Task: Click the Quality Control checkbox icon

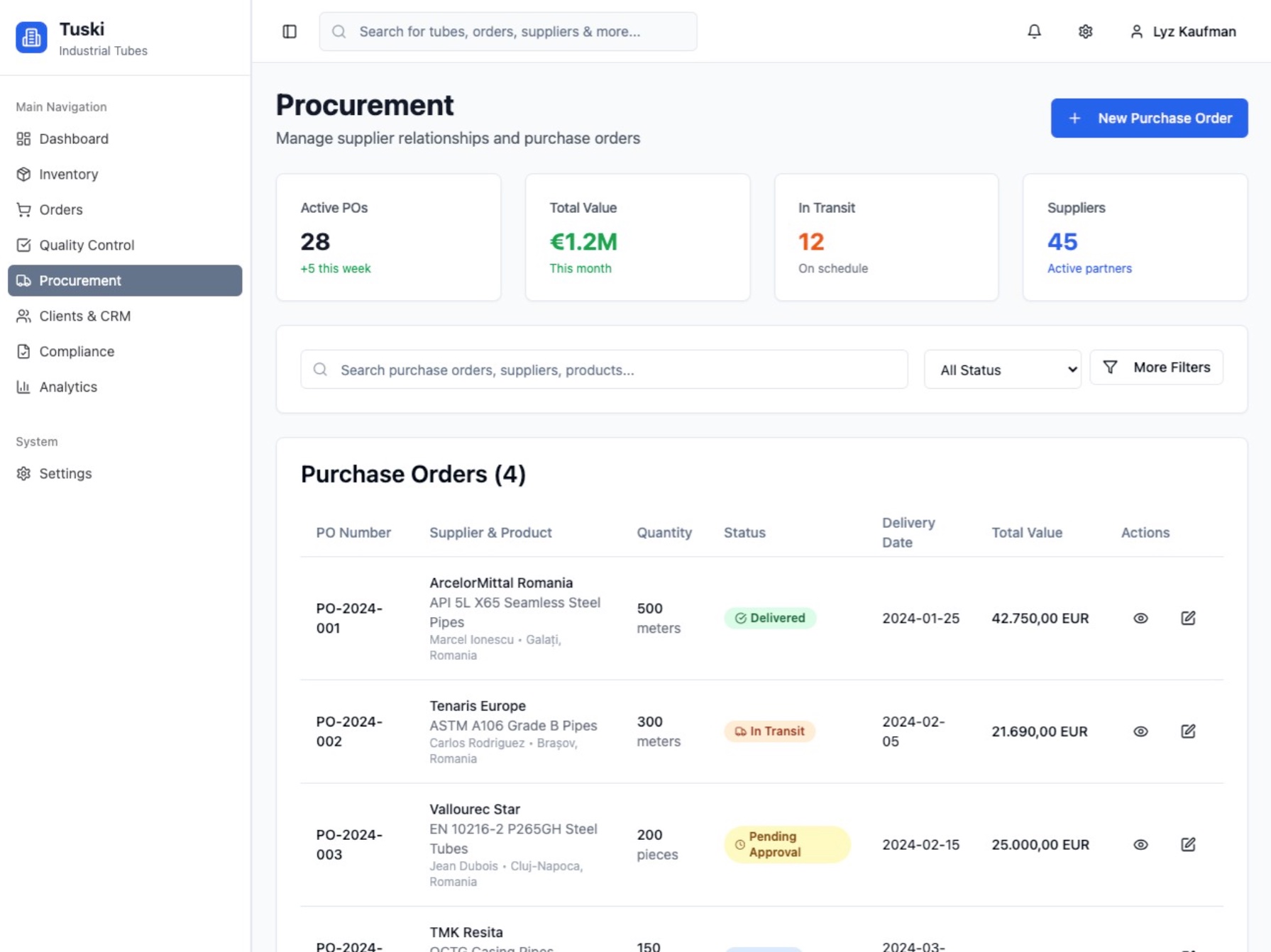Action: point(23,245)
